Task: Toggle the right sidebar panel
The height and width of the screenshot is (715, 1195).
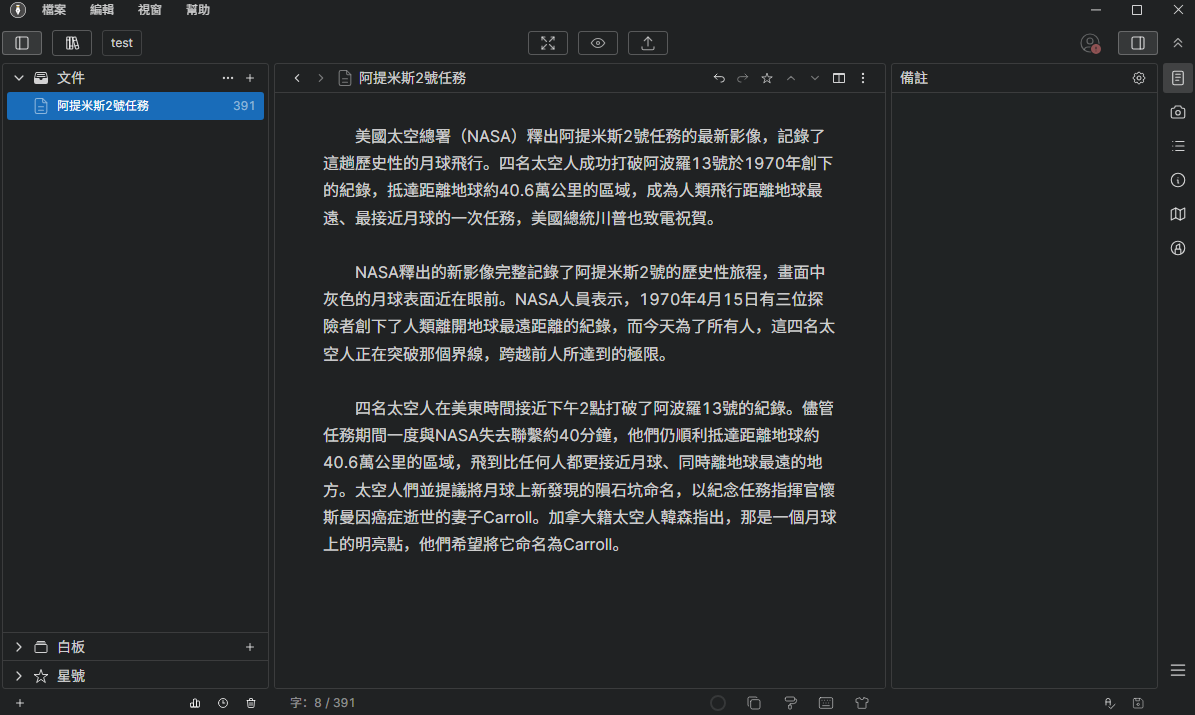Action: tap(1138, 43)
